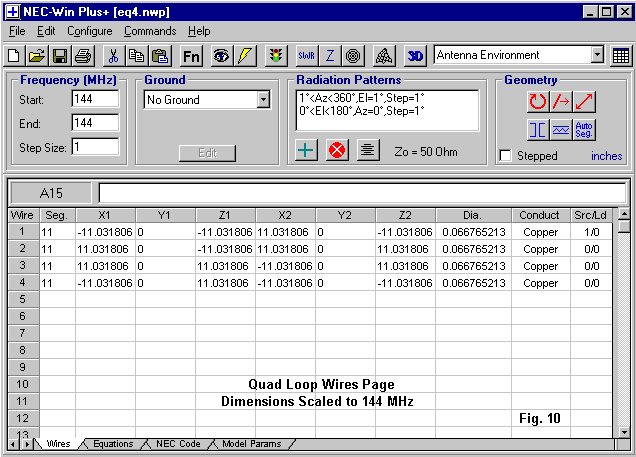Click the traffic light run icon
The height and width of the screenshot is (457, 636).
(x=274, y=56)
